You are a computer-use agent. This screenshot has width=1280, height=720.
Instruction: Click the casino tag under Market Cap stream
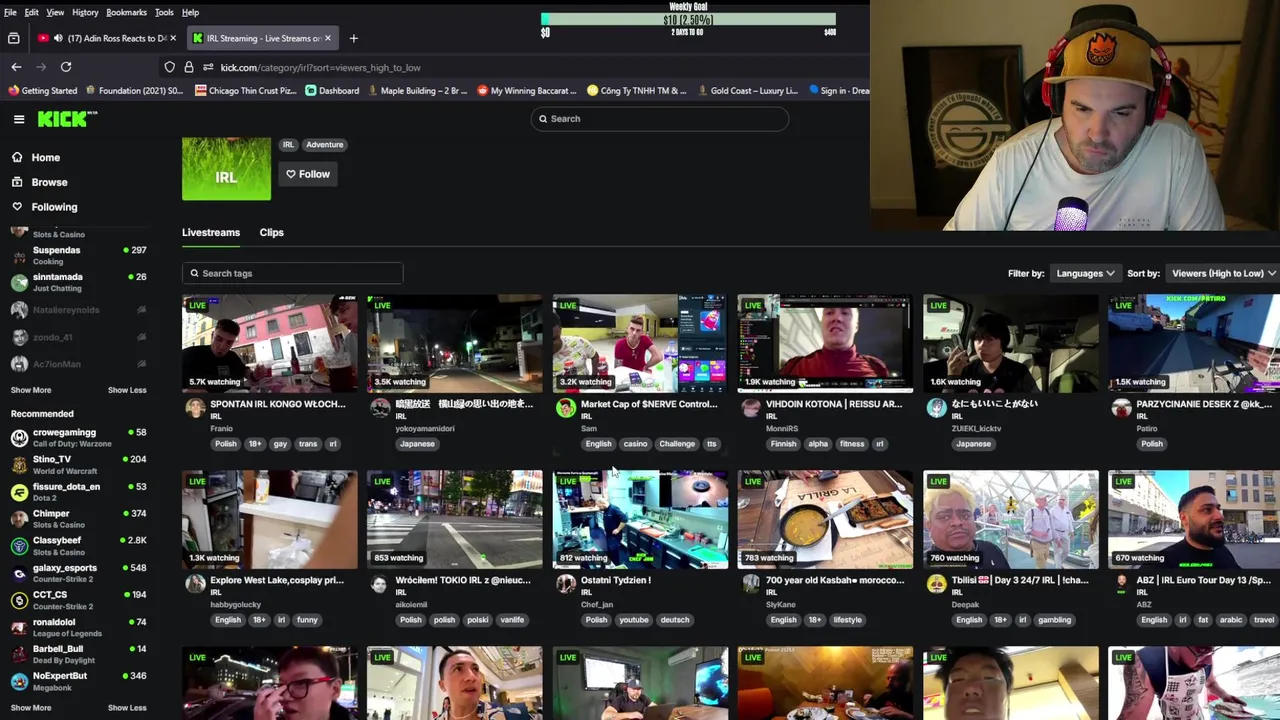click(x=635, y=444)
